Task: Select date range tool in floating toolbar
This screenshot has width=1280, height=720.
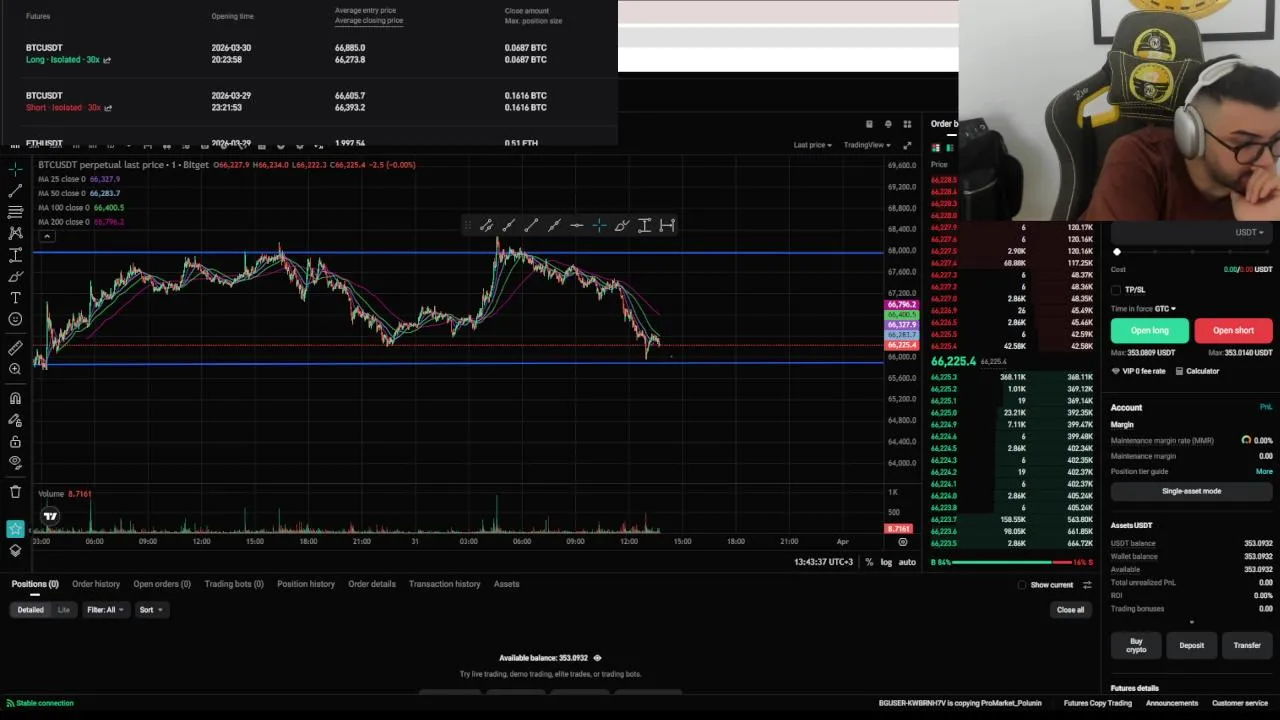Action: 667,225
